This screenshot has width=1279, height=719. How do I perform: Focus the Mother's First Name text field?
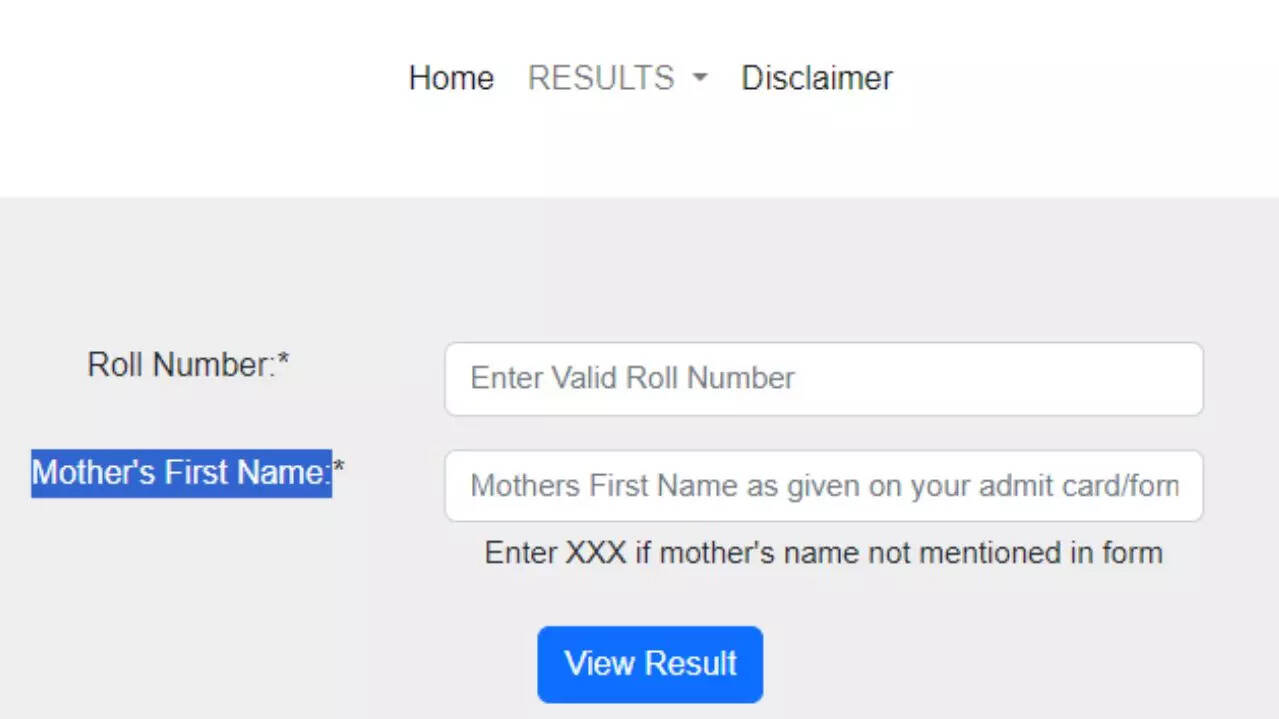[823, 486]
